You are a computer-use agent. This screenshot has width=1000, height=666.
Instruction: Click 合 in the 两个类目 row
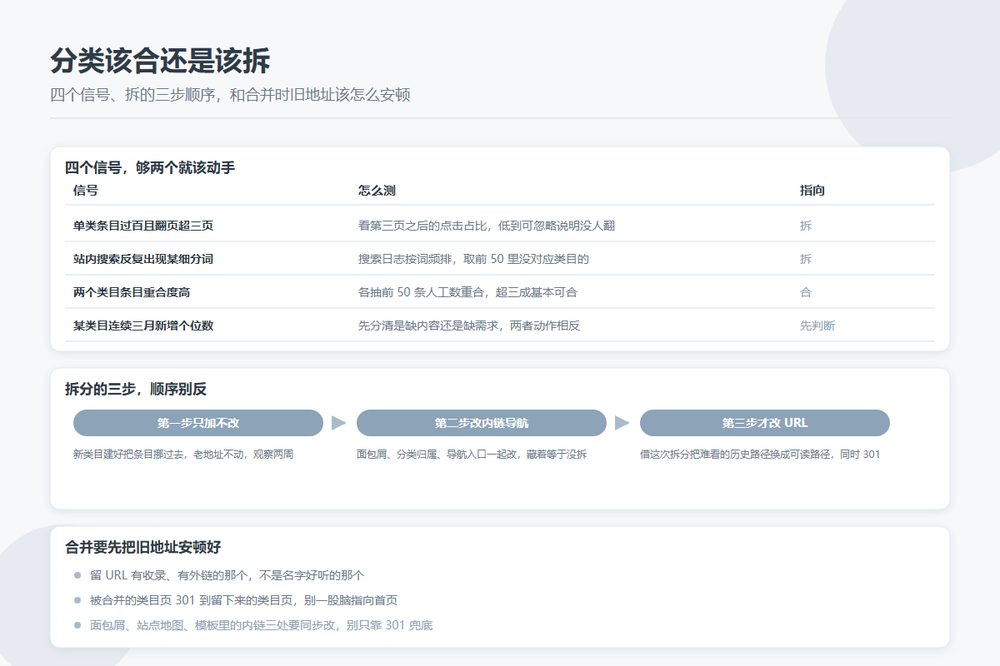click(x=806, y=292)
